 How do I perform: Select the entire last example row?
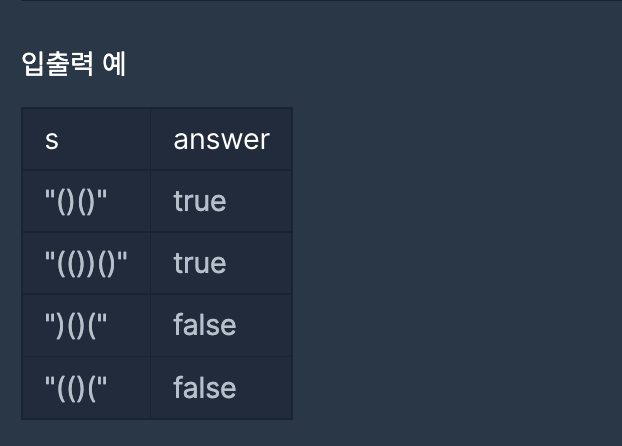point(157,388)
